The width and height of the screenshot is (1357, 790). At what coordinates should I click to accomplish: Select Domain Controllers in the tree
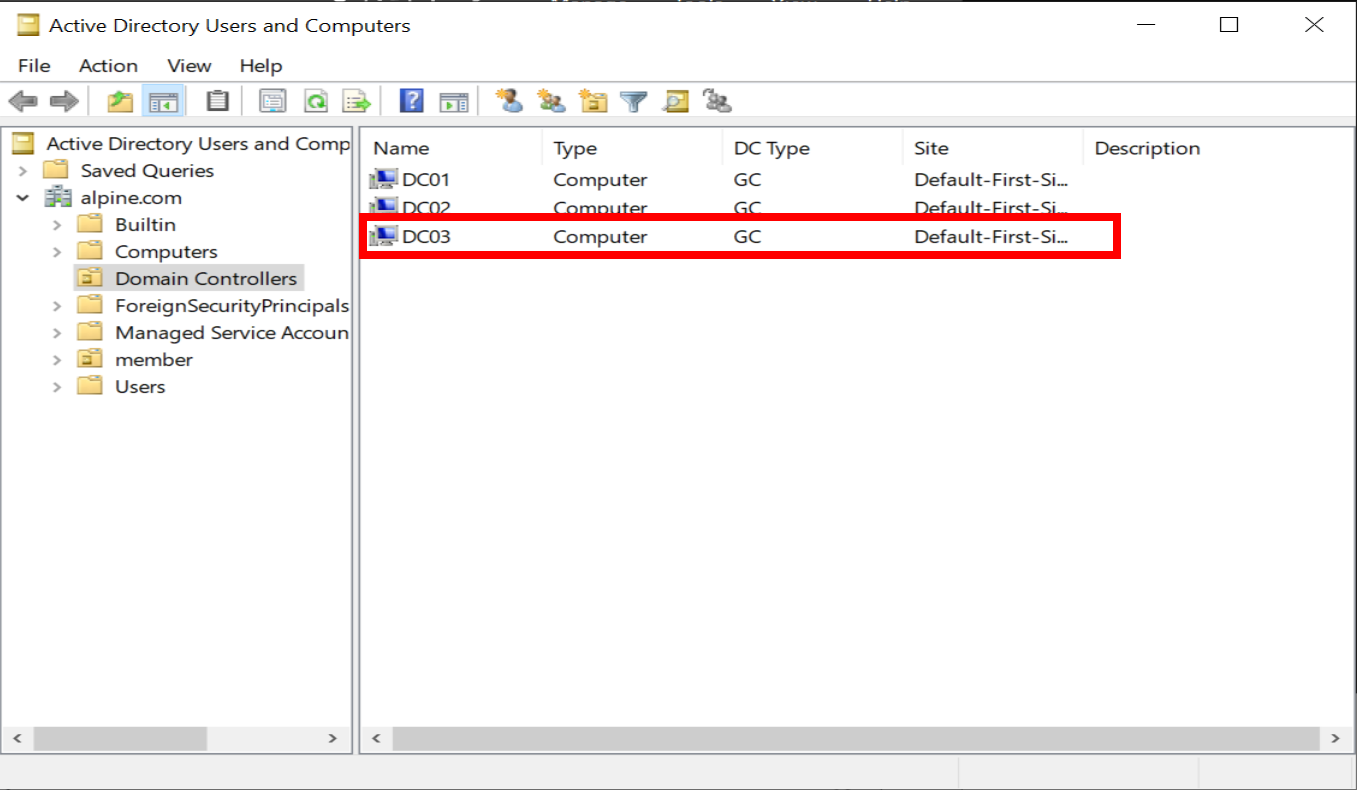(206, 278)
